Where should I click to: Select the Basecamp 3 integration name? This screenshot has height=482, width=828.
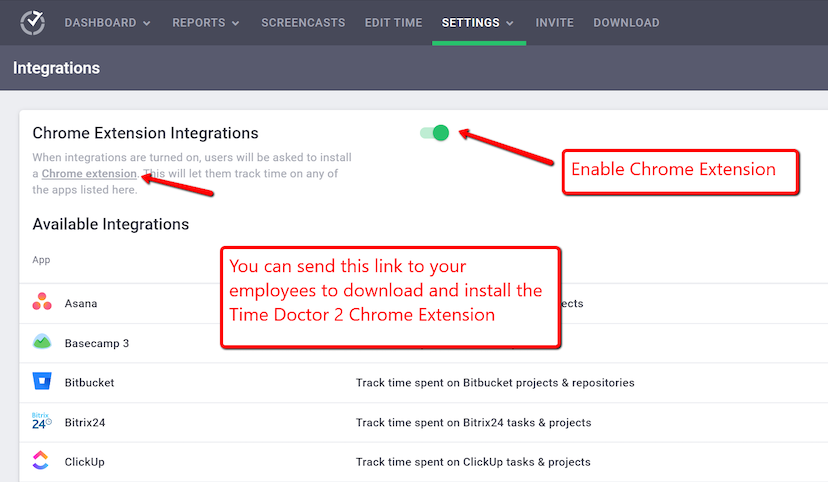(97, 343)
